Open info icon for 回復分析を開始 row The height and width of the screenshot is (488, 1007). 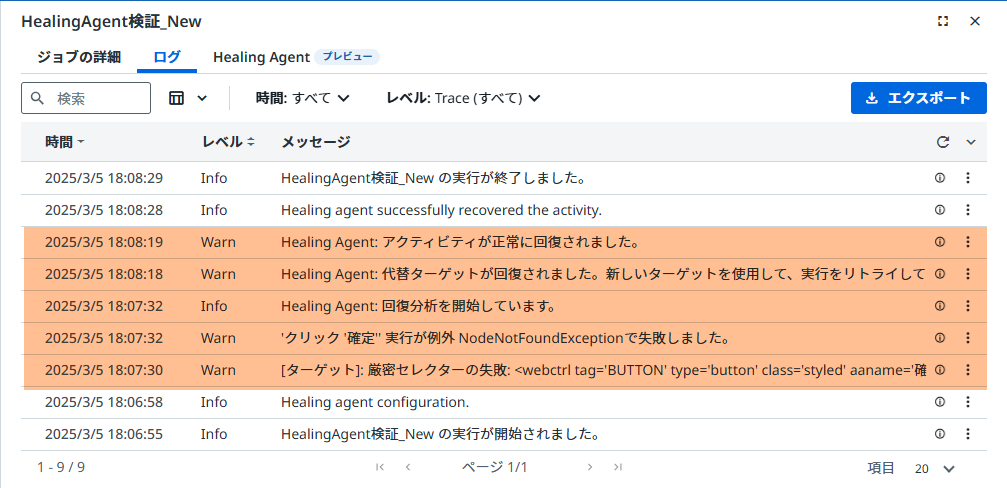[940, 306]
